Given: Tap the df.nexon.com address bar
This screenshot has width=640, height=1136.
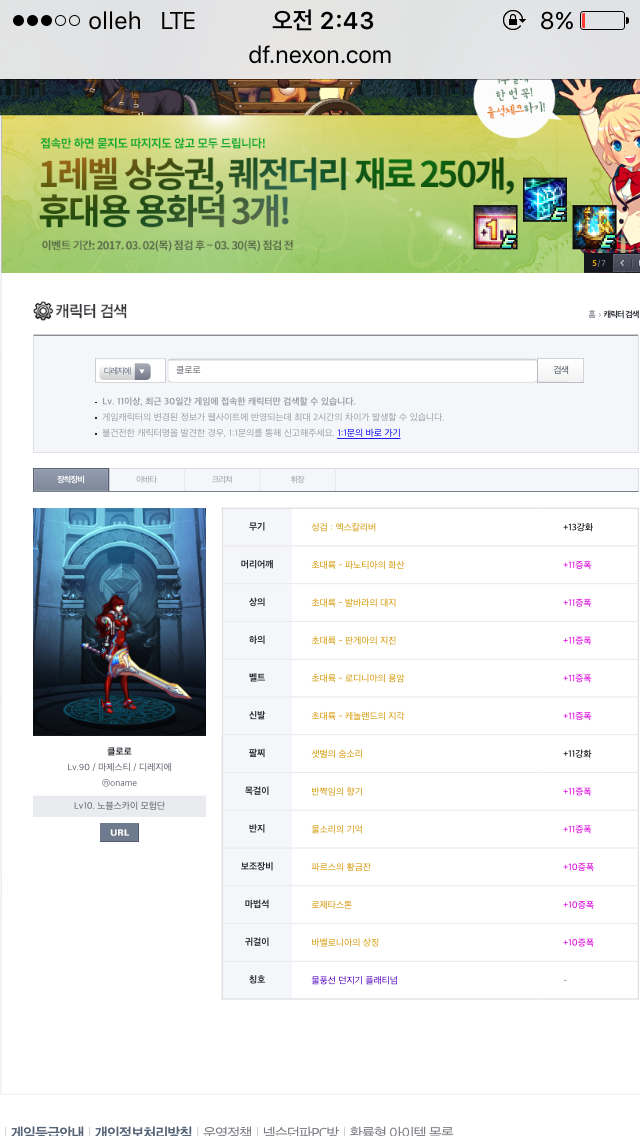Looking at the screenshot, I should click(320, 55).
